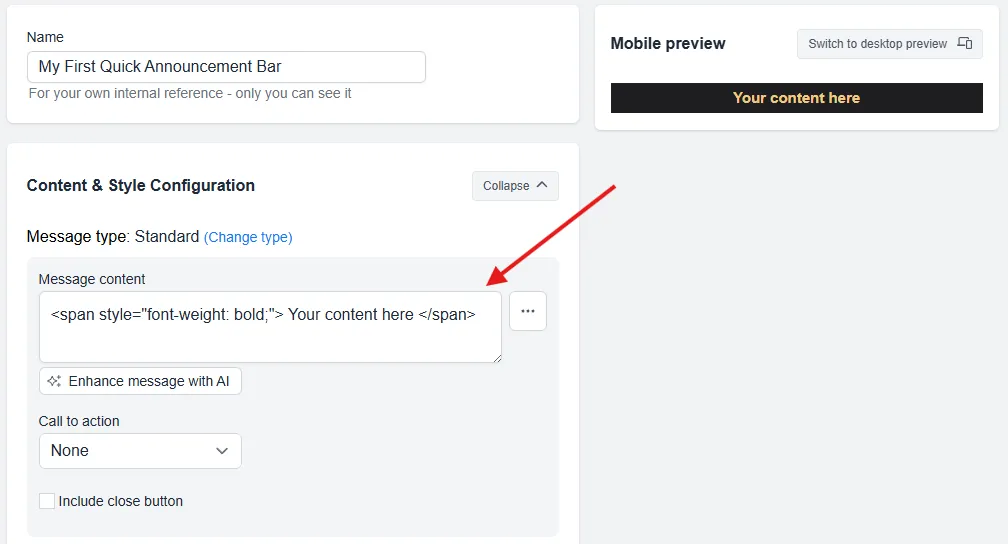Click the sparkle AI icon
This screenshot has width=1008, height=544.
coord(55,381)
